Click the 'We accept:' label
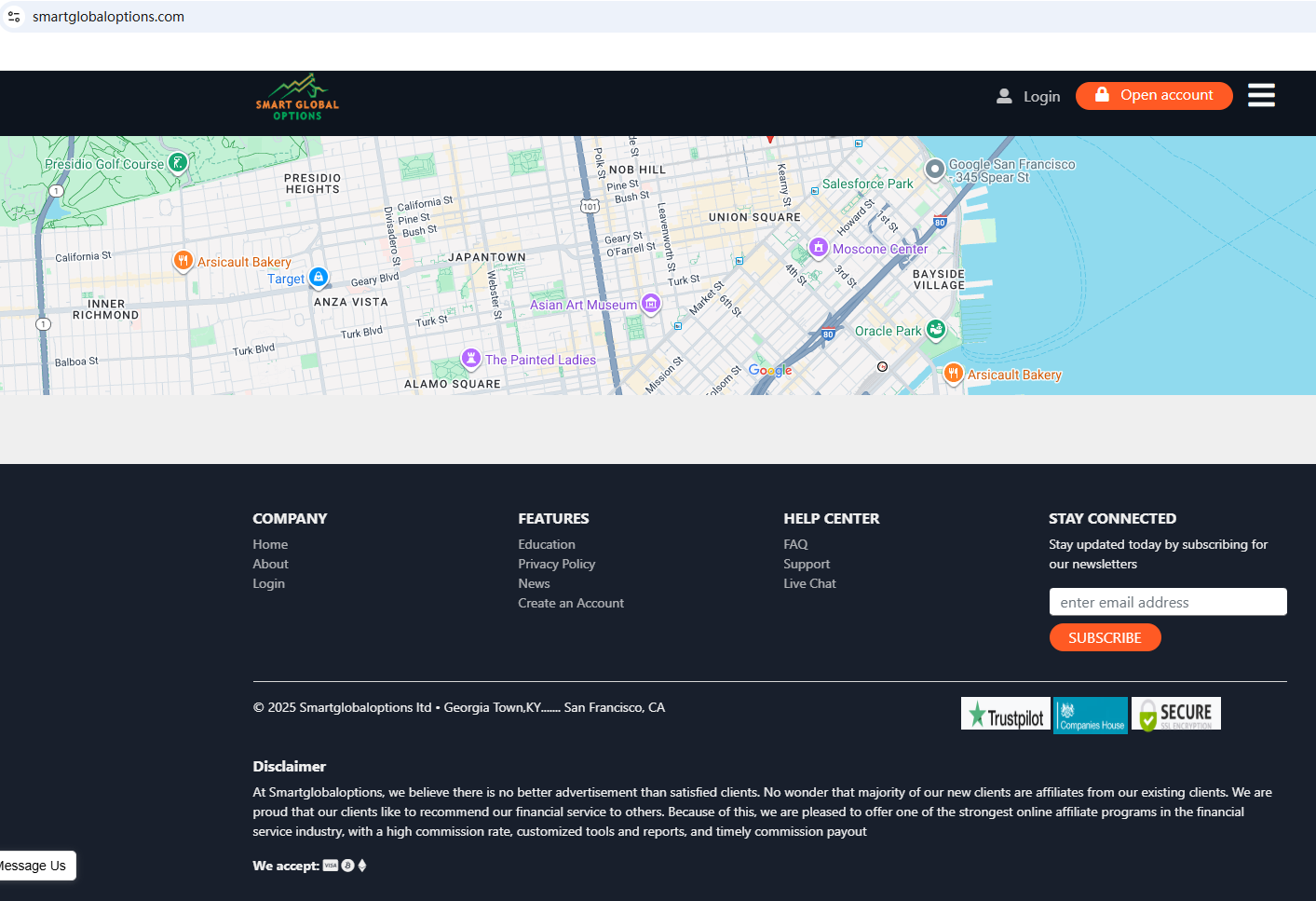This screenshot has height=901, width=1316. click(x=286, y=866)
